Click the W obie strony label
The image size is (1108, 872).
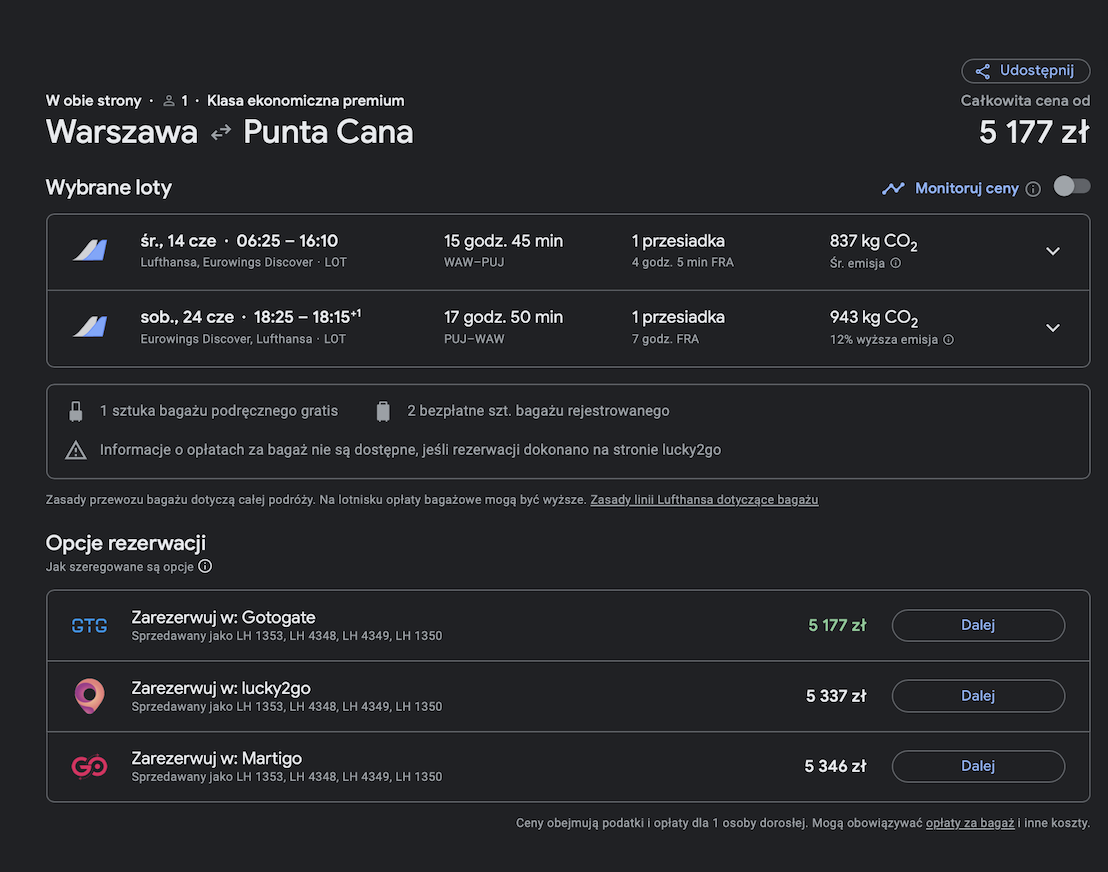pyautogui.click(x=93, y=101)
